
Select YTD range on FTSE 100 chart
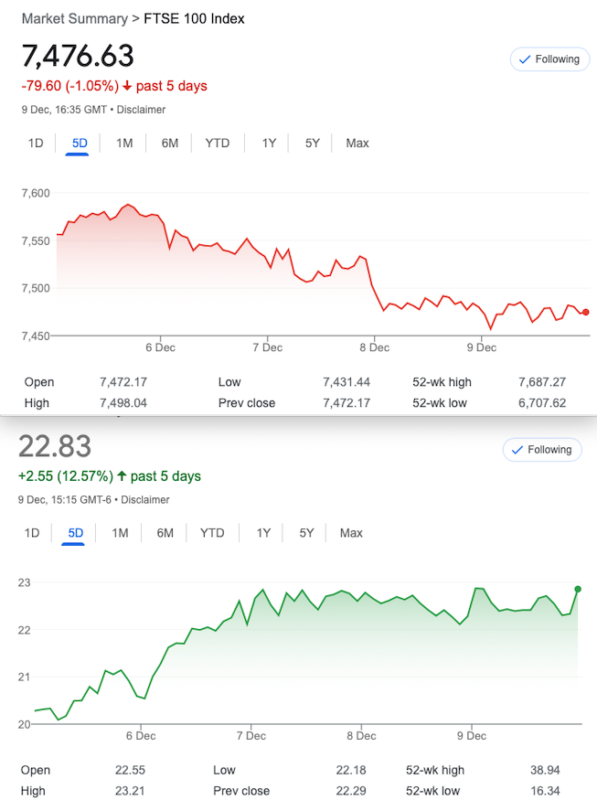click(x=217, y=143)
